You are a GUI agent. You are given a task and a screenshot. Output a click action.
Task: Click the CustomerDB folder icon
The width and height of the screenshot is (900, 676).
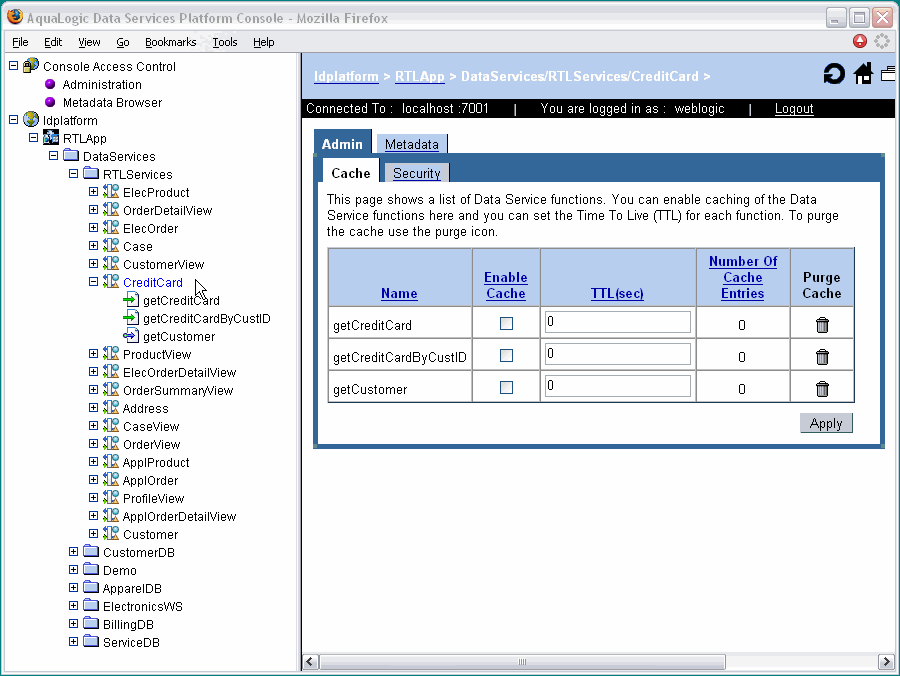click(91, 551)
